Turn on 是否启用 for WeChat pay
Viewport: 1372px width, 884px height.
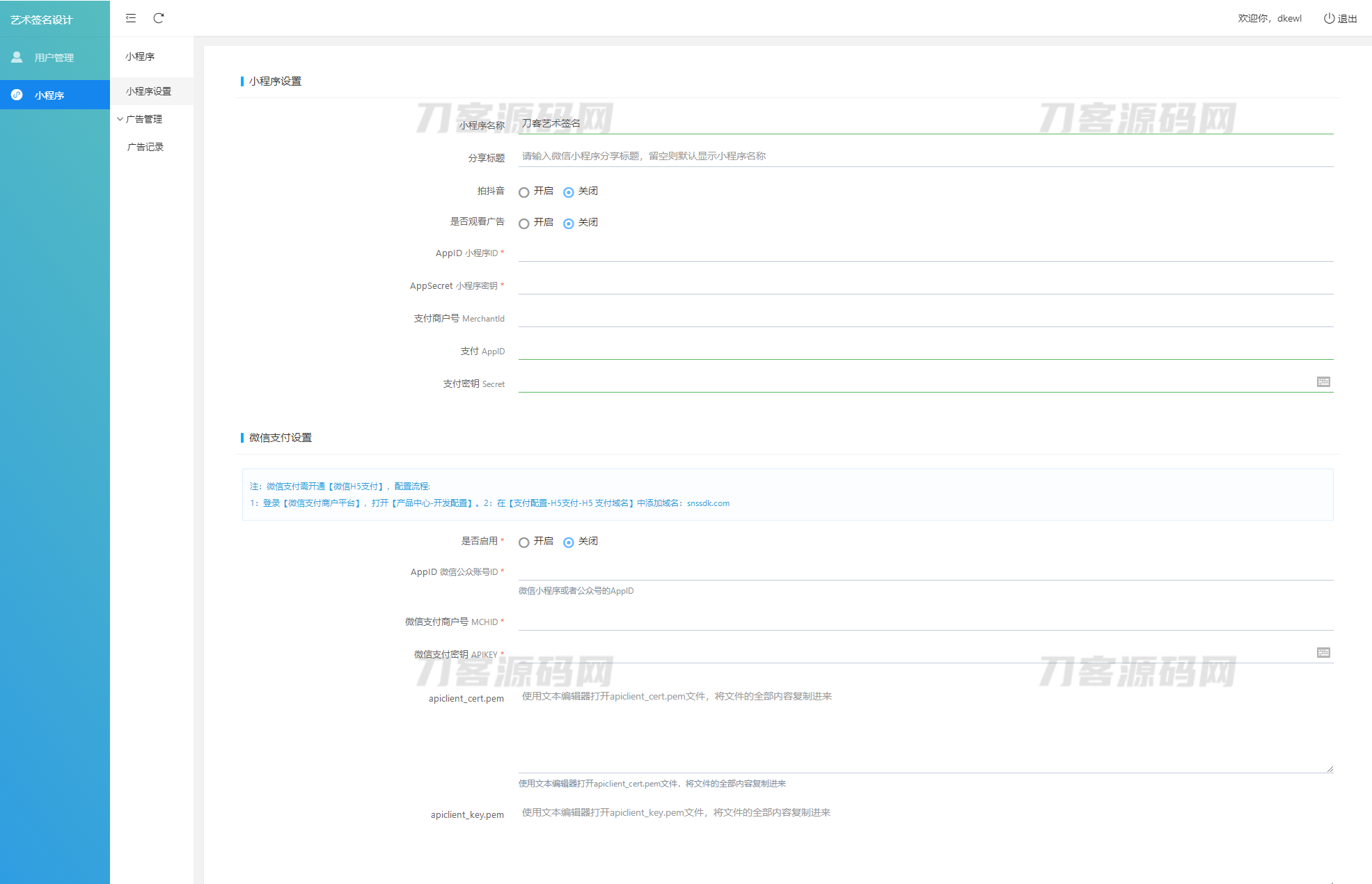point(524,542)
